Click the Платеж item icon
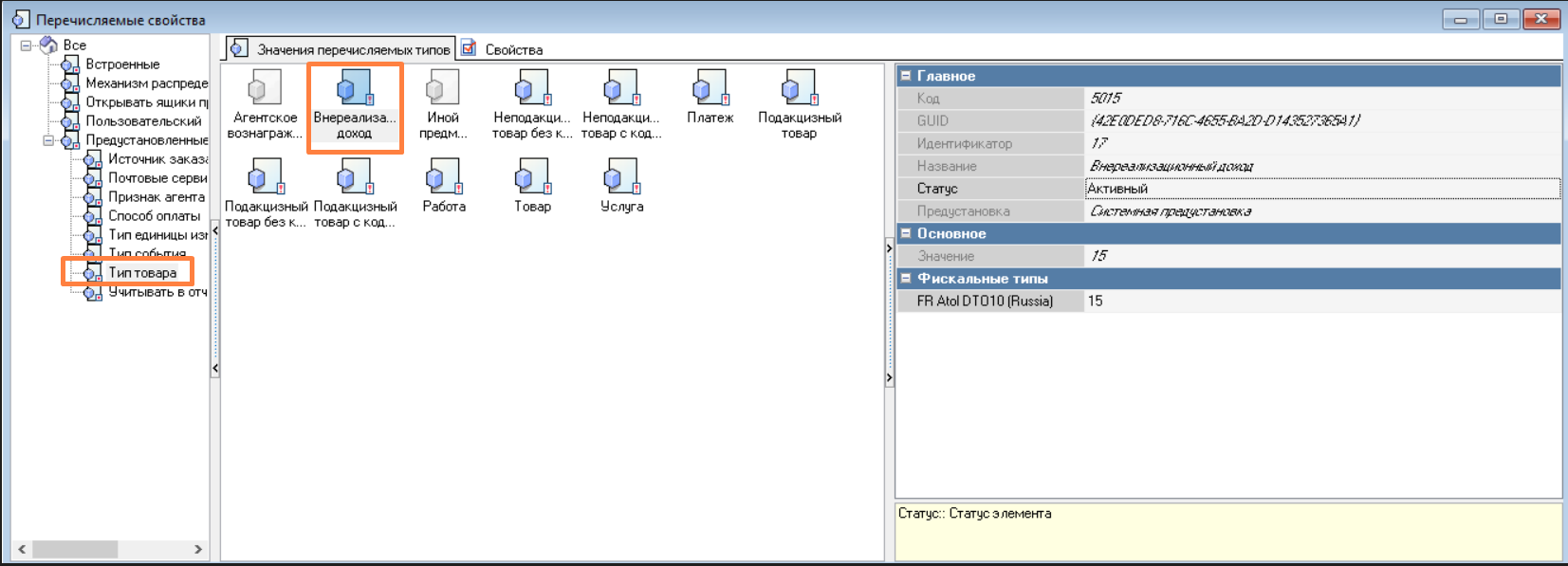This screenshot has height=566, width=1568. pos(710,89)
